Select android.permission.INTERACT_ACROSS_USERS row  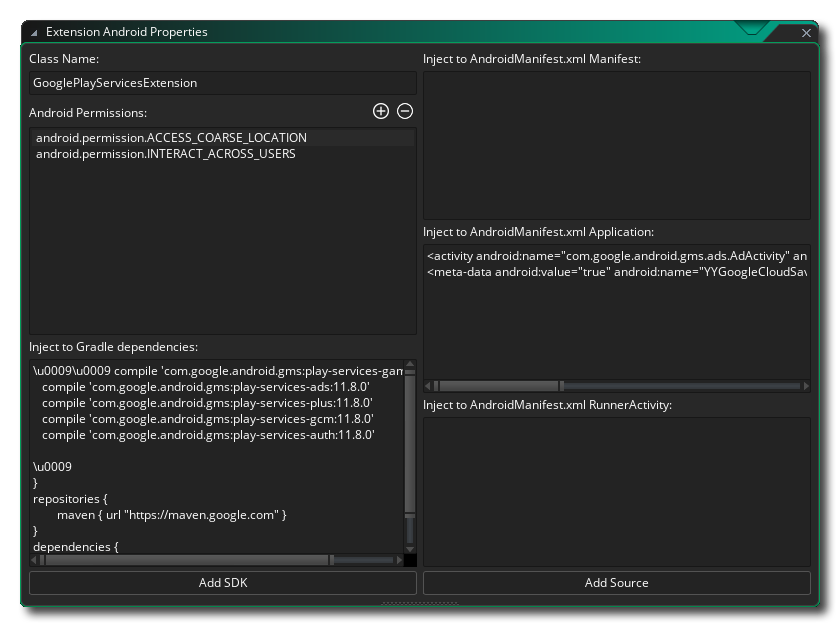click(223, 154)
